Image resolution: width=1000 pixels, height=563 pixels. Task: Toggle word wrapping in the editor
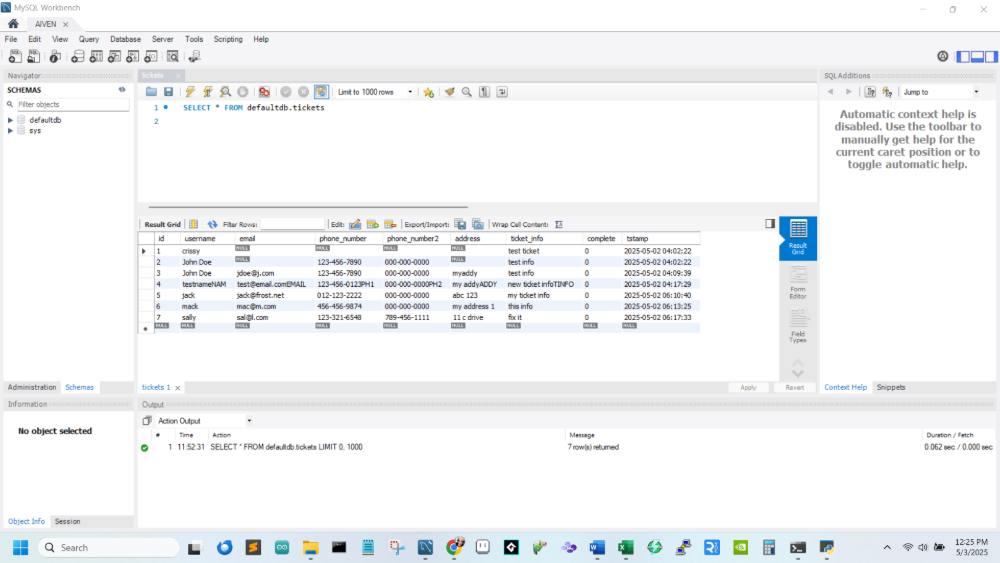(503, 92)
